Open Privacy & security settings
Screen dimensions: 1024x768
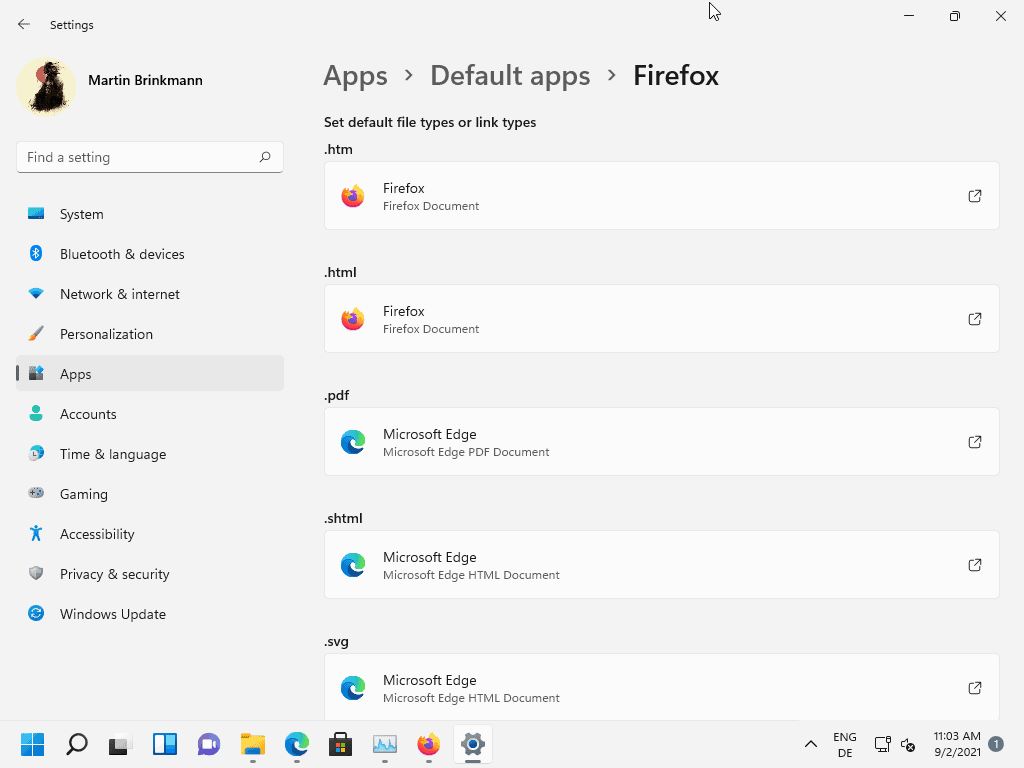150,574
